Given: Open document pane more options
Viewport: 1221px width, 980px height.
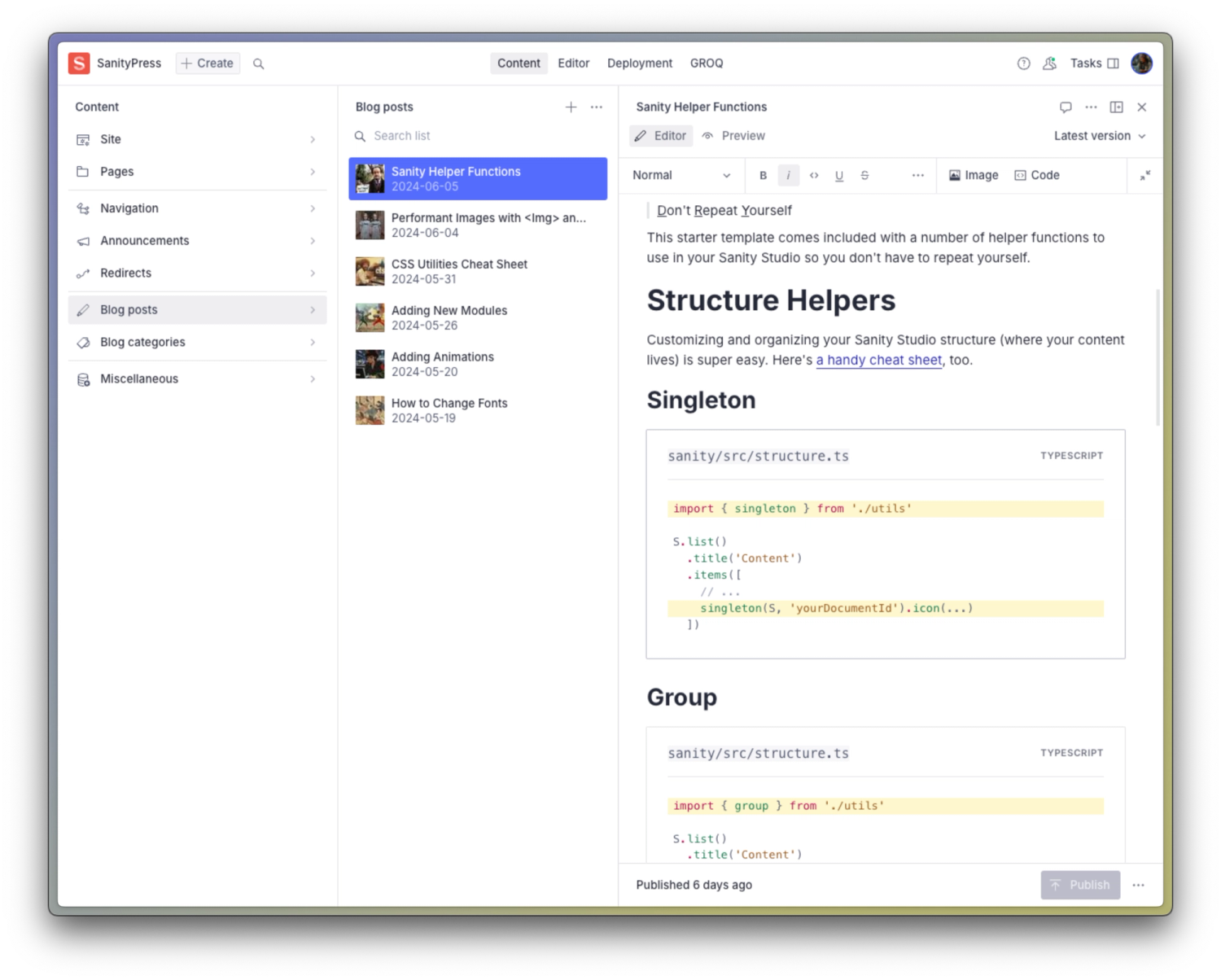Looking at the screenshot, I should [x=1091, y=107].
